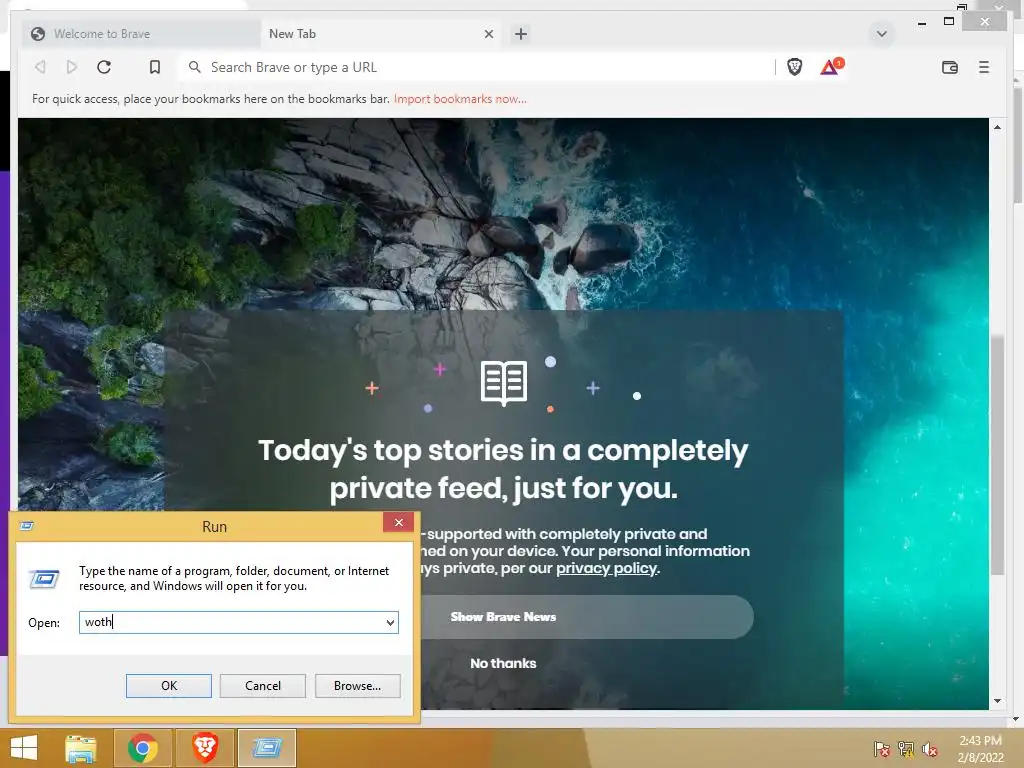Click OK in the Run dialog

point(168,686)
